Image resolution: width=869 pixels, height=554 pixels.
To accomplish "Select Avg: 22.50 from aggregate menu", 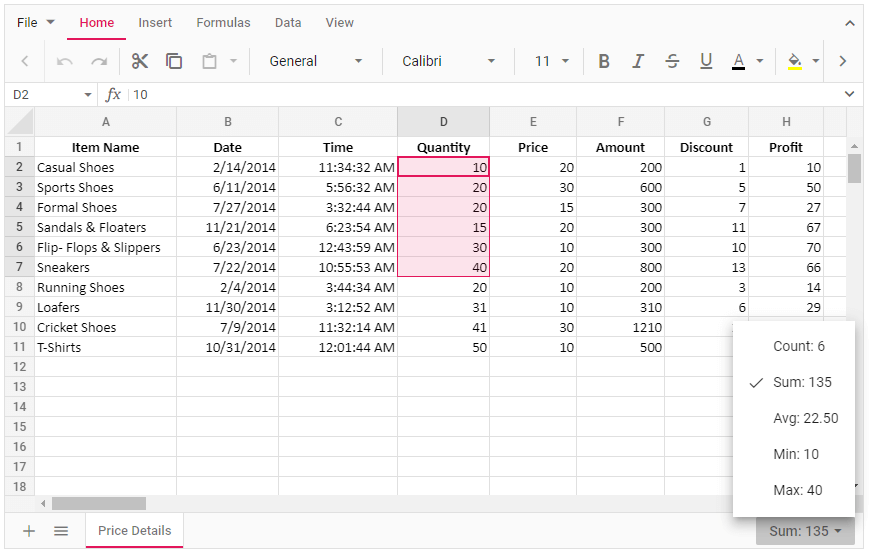I will click(805, 418).
